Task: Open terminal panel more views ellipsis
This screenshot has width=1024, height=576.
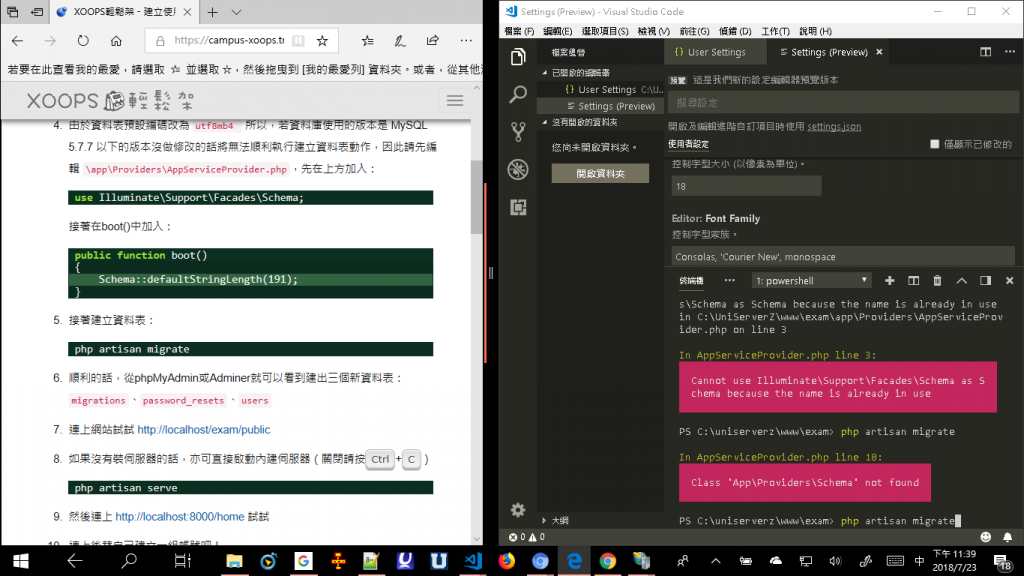Action: tap(729, 281)
